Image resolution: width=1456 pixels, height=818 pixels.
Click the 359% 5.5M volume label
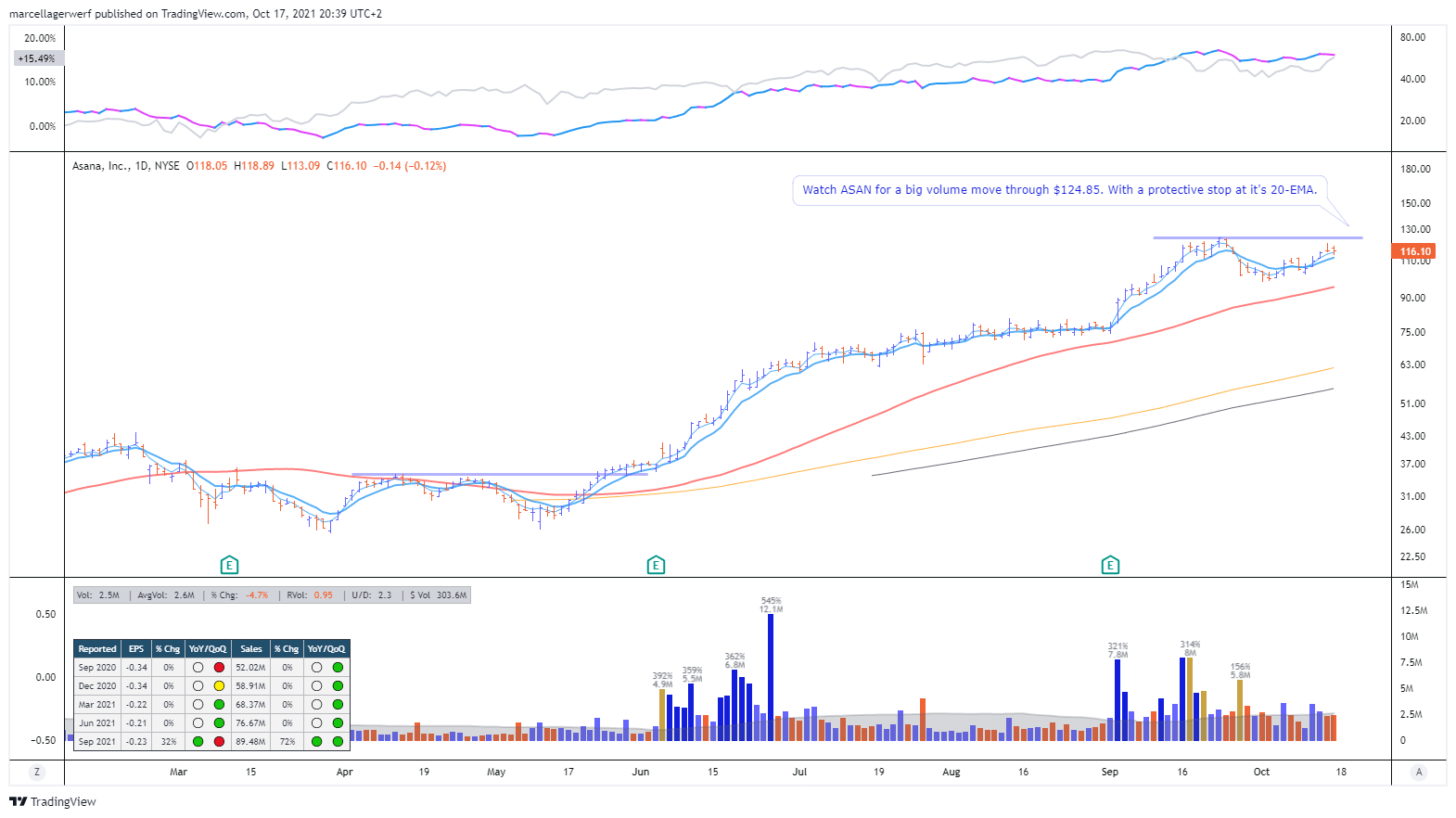pos(692,674)
